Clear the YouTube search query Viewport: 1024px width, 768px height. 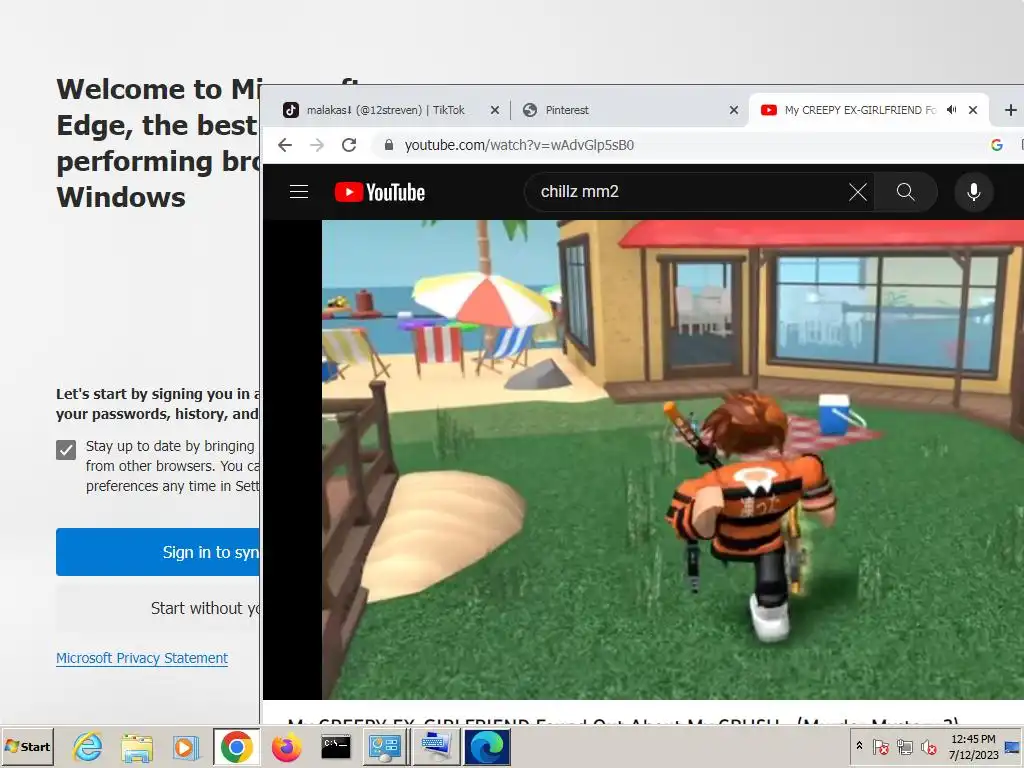coord(857,192)
